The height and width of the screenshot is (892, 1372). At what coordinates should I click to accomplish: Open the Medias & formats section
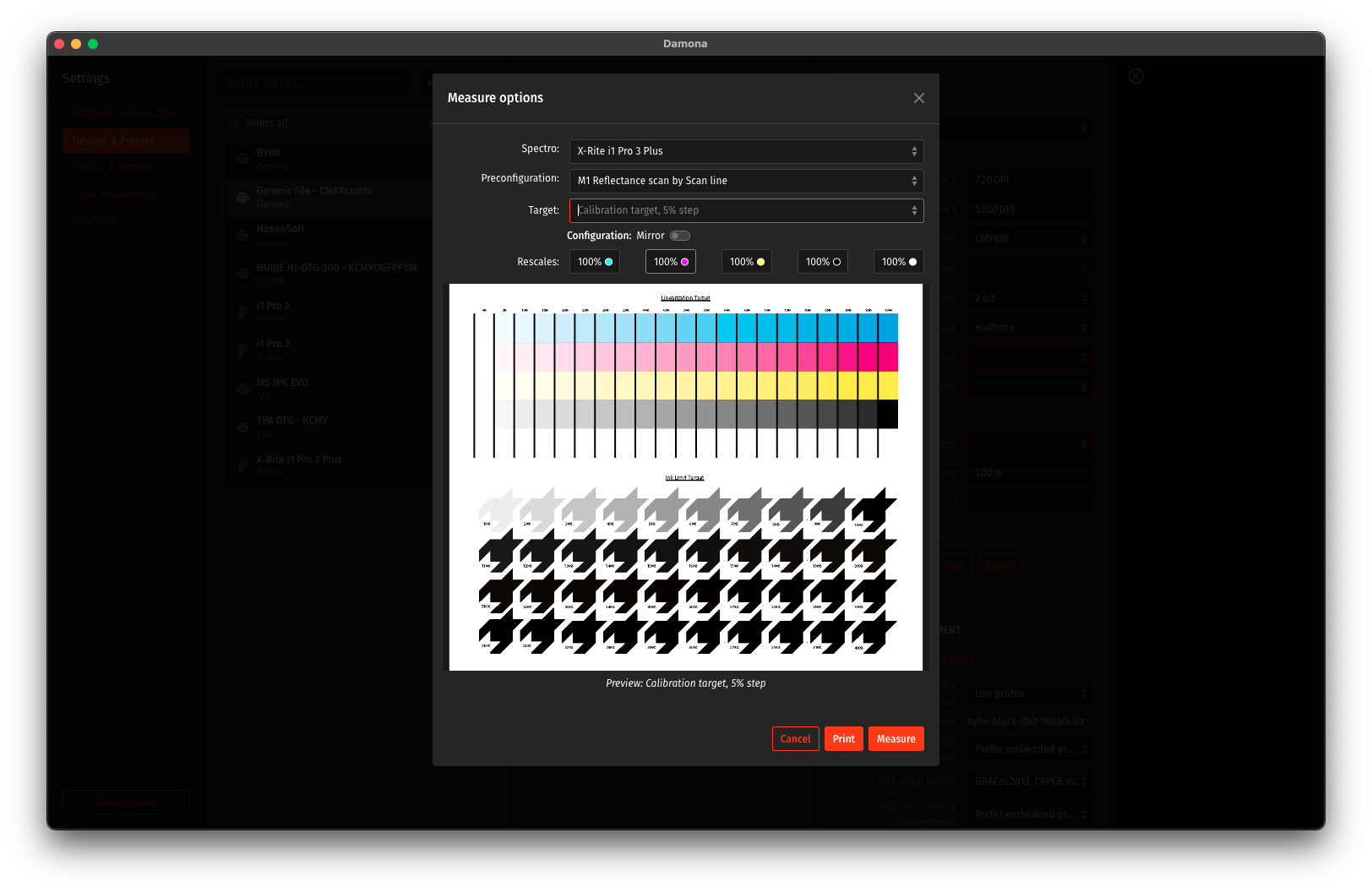[x=113, y=167]
